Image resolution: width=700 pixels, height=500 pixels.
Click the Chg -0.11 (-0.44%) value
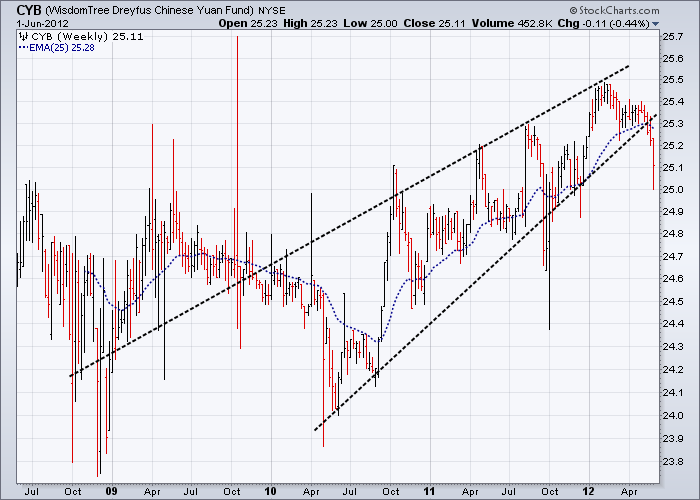tap(604, 24)
